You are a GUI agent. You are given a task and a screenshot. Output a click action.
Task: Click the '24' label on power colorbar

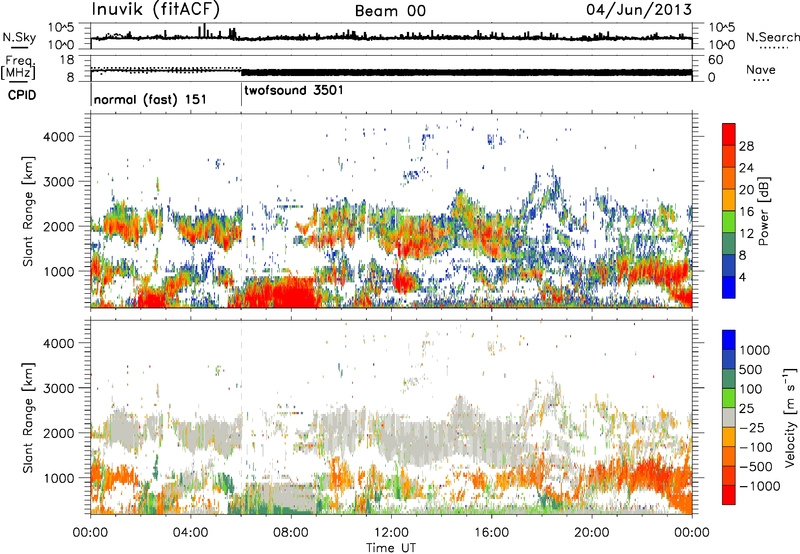pos(746,168)
